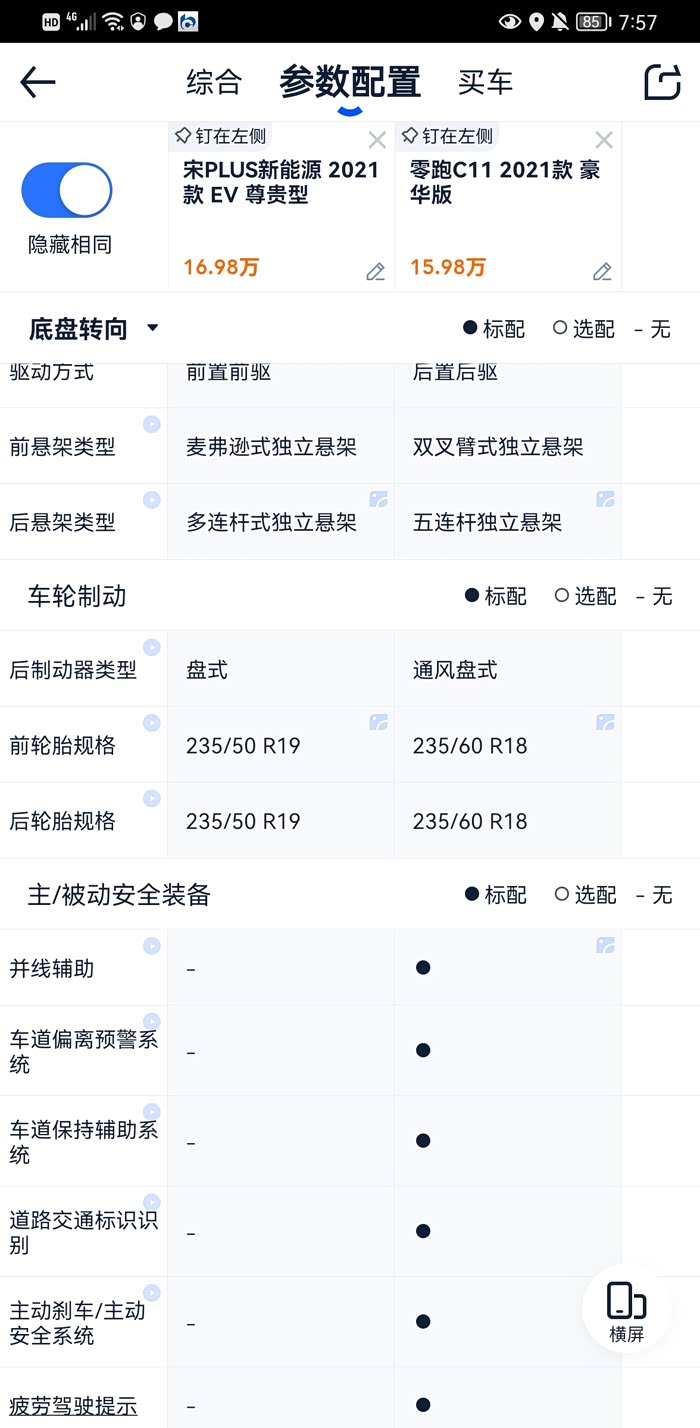Pin 零跑C11 to the left side
The width and height of the screenshot is (700, 1428).
point(446,136)
